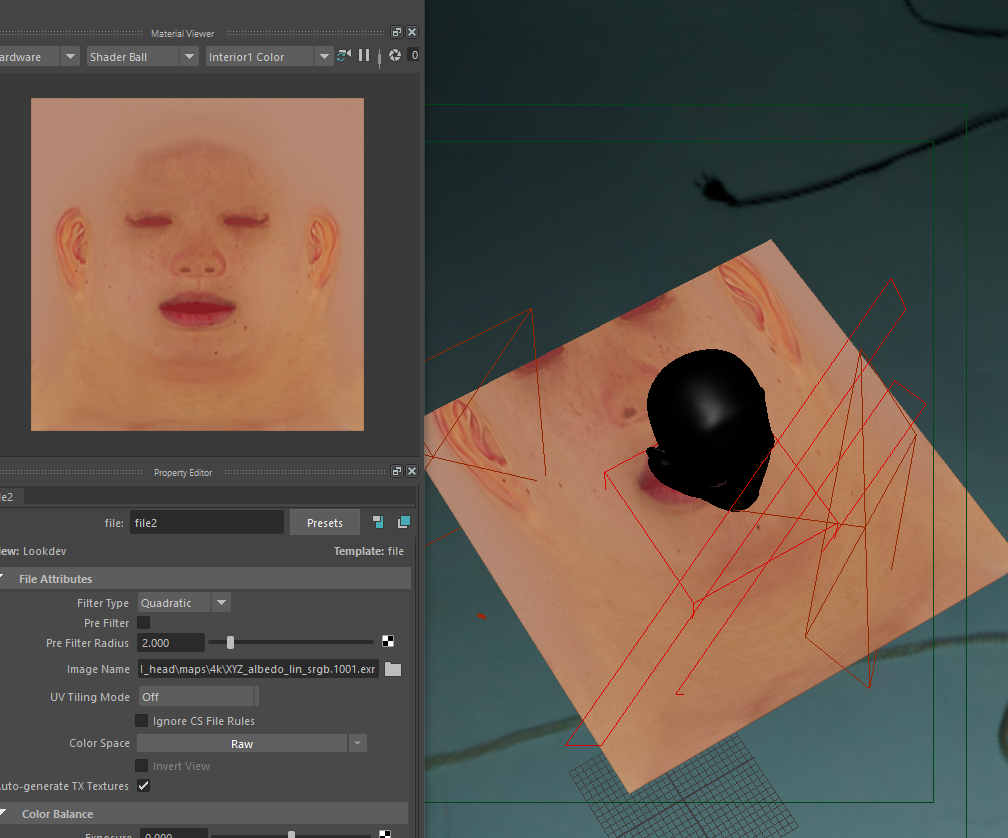Click the 'Filter Type' label
The width and height of the screenshot is (1008, 838).
click(103, 603)
